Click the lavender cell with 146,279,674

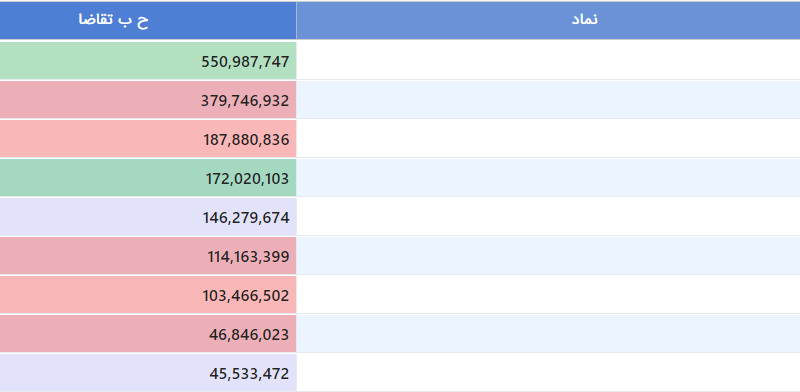148,217
